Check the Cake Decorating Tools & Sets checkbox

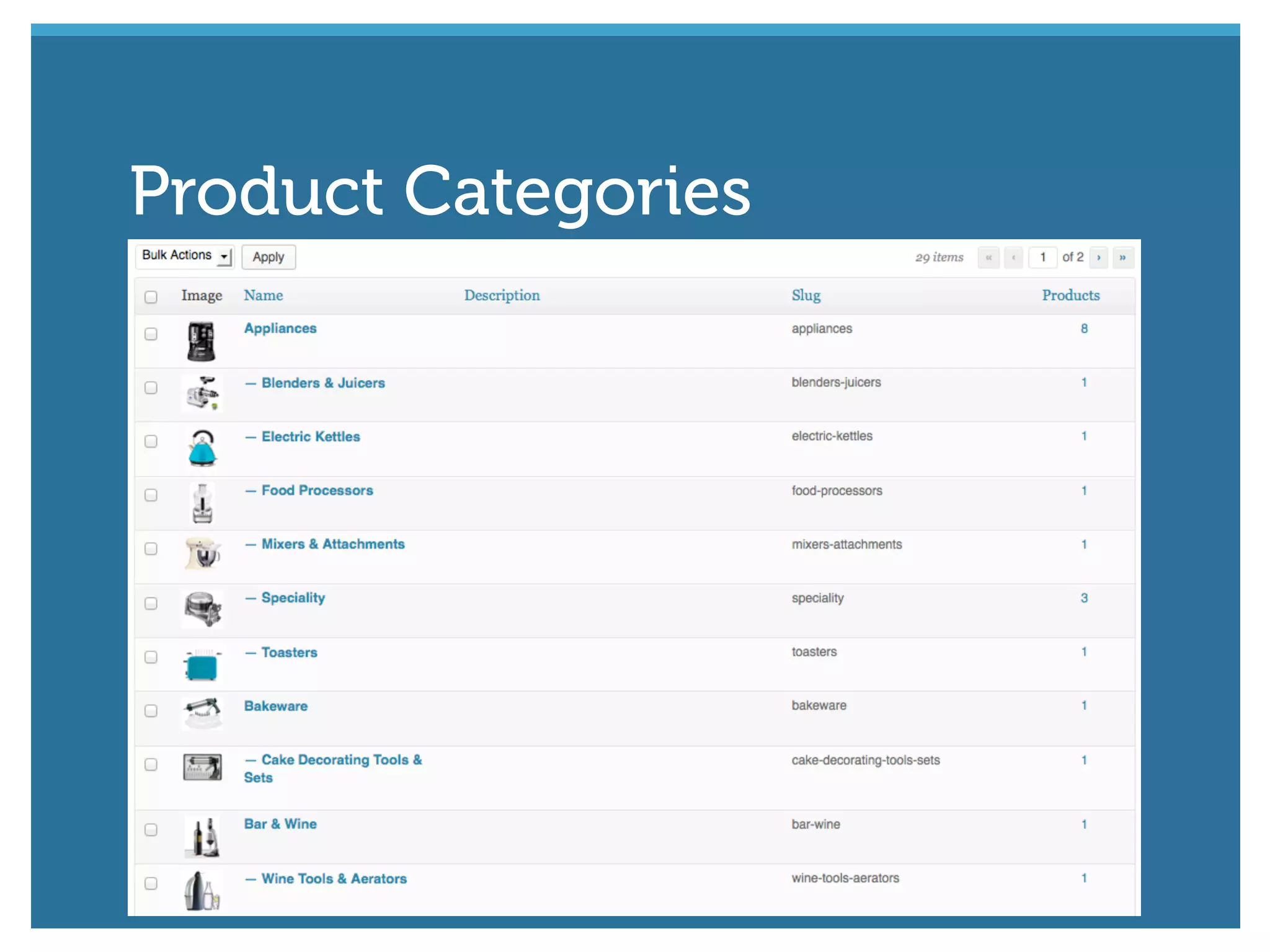click(151, 765)
